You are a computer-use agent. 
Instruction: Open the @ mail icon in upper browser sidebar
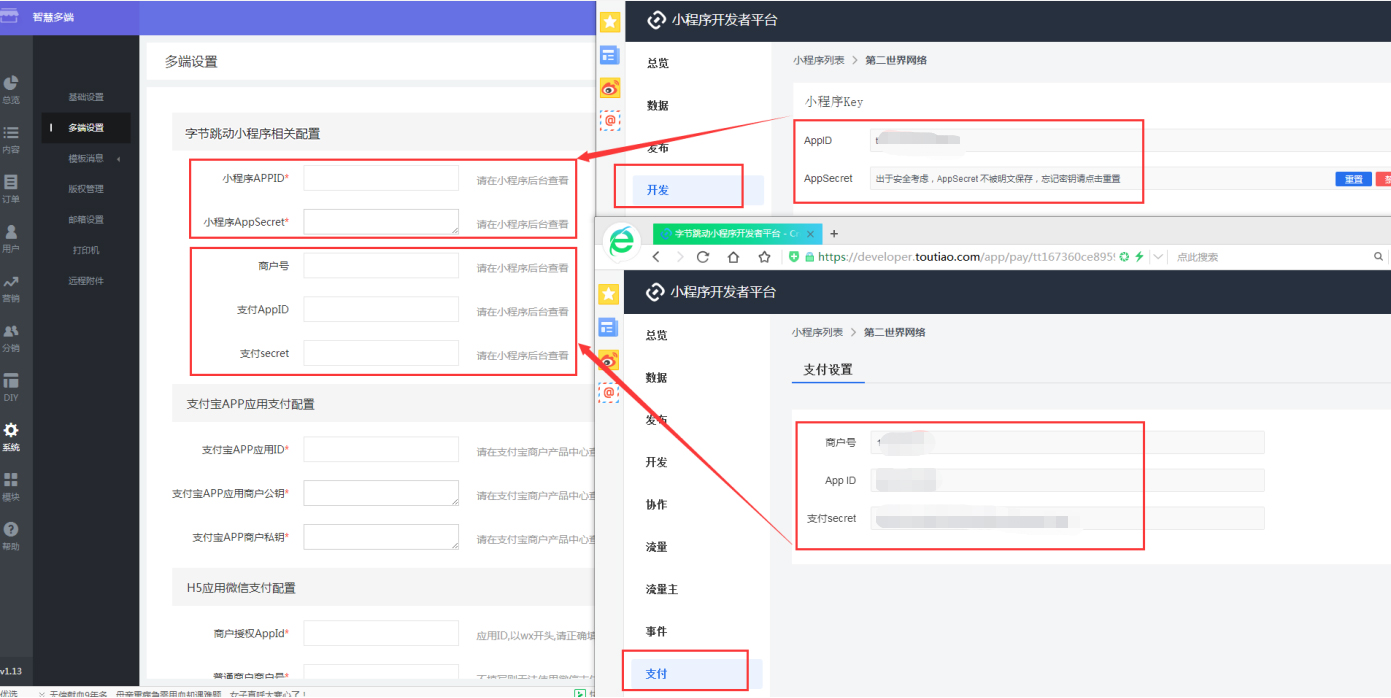(609, 120)
